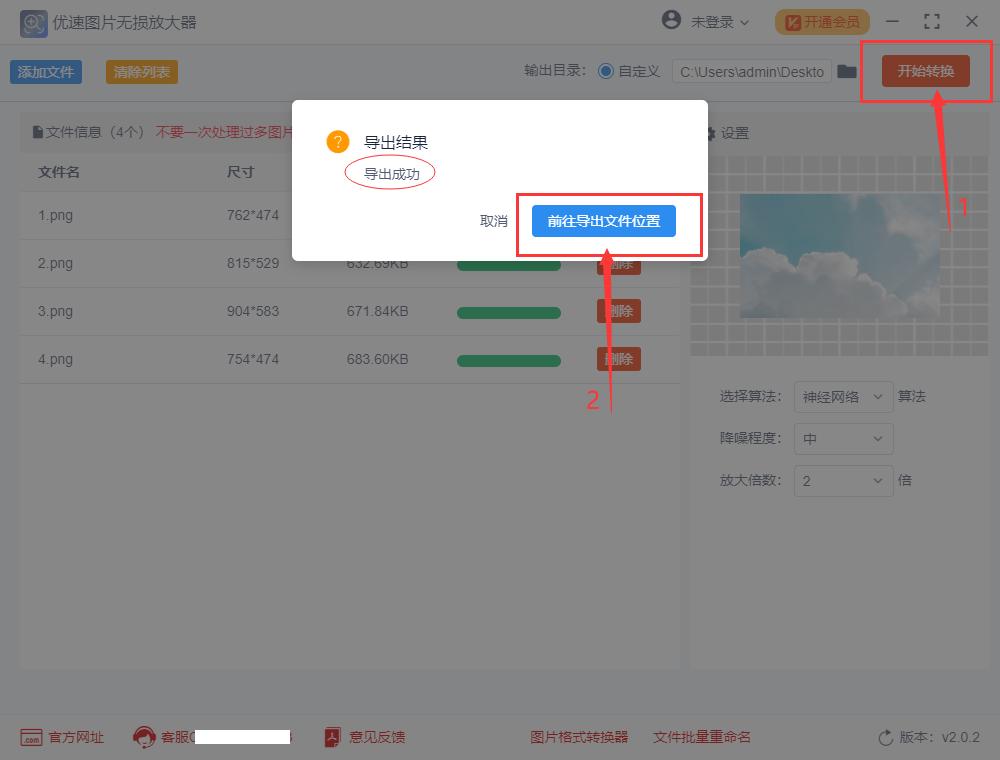
Task: Toggle fullscreen with the maximize control
Action: [932, 21]
